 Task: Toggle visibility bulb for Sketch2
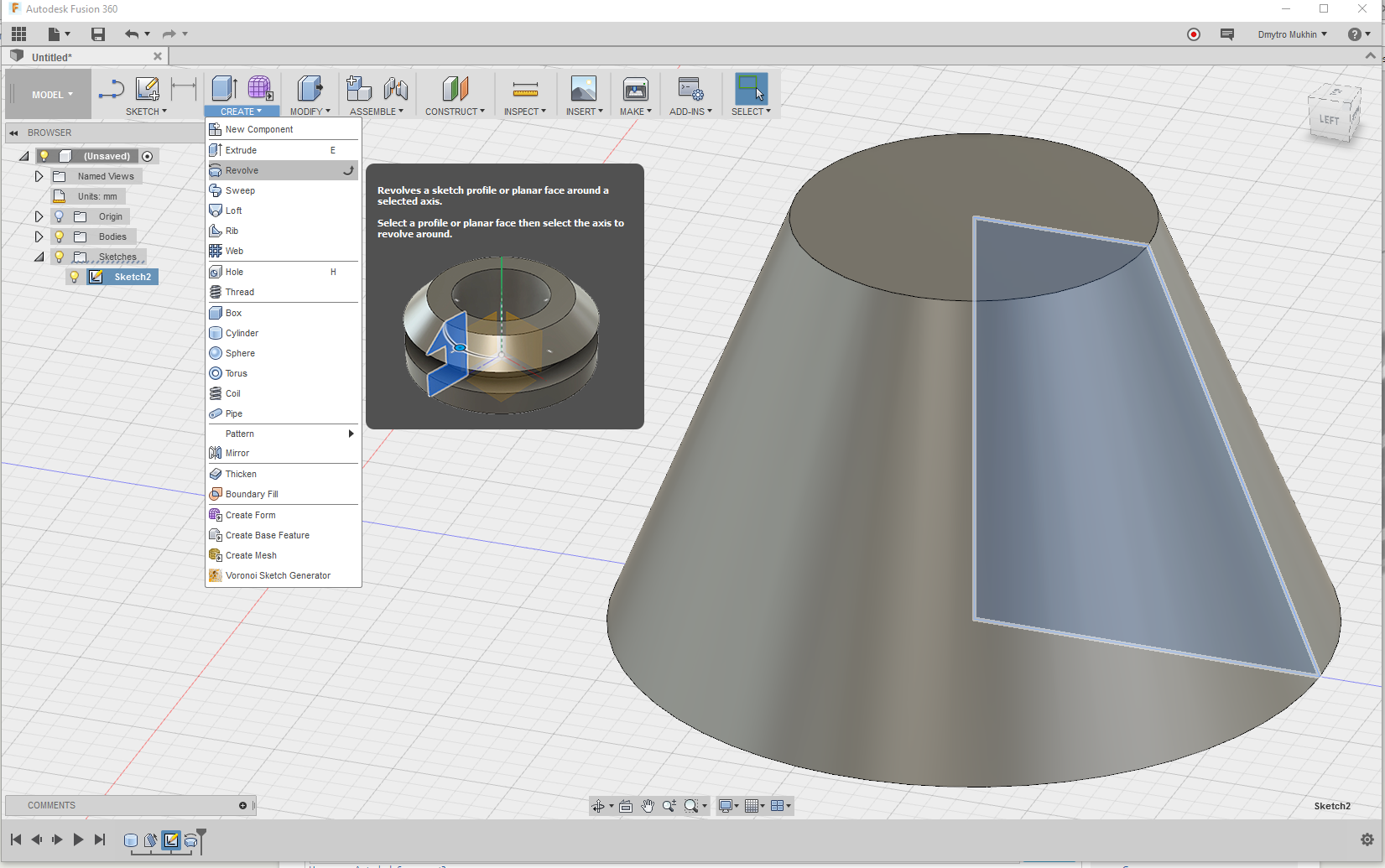[x=75, y=277]
